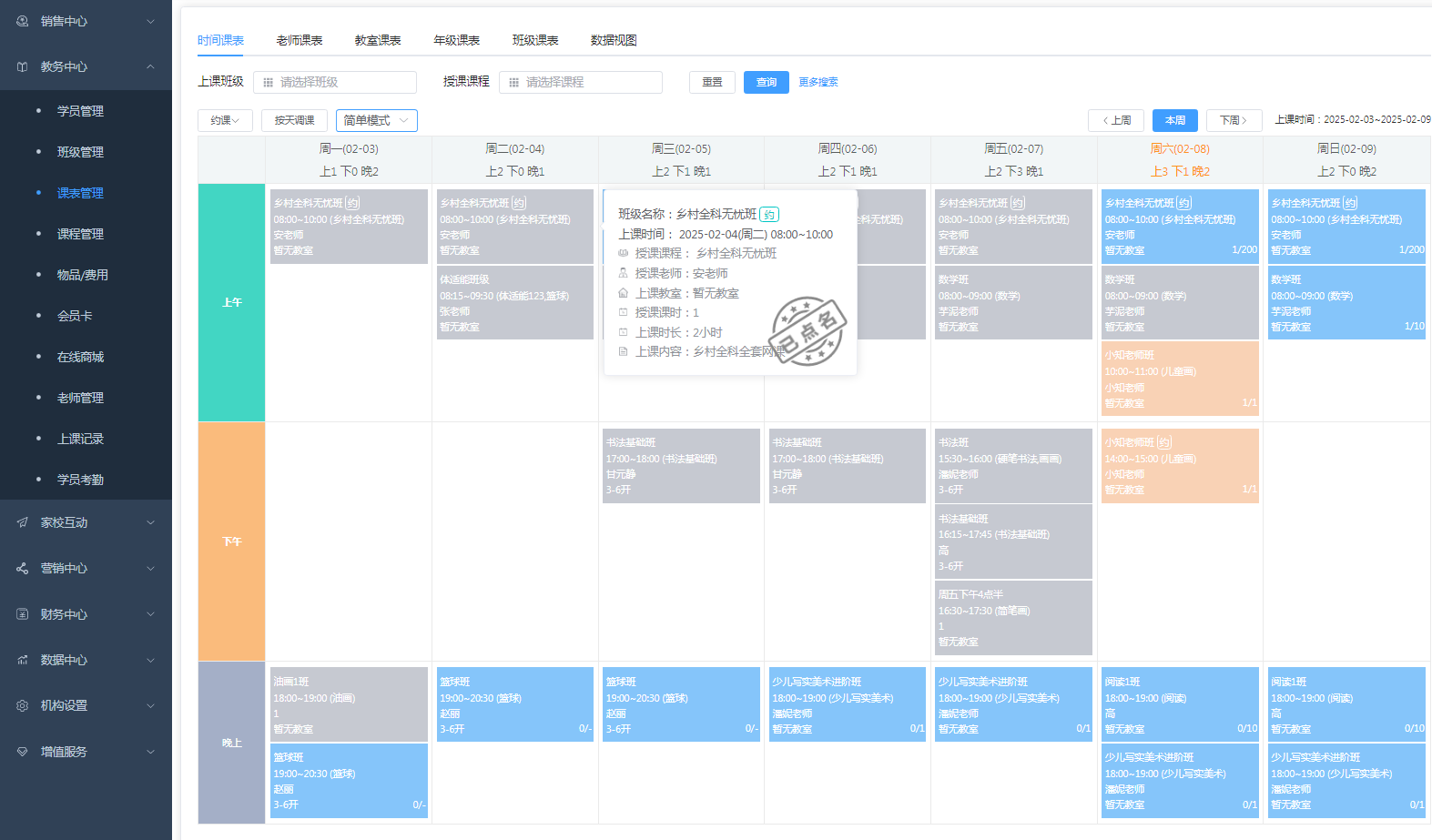The width and height of the screenshot is (1432, 840).
Task: Click the 增值服务 diamond icon
Action: [x=23, y=752]
